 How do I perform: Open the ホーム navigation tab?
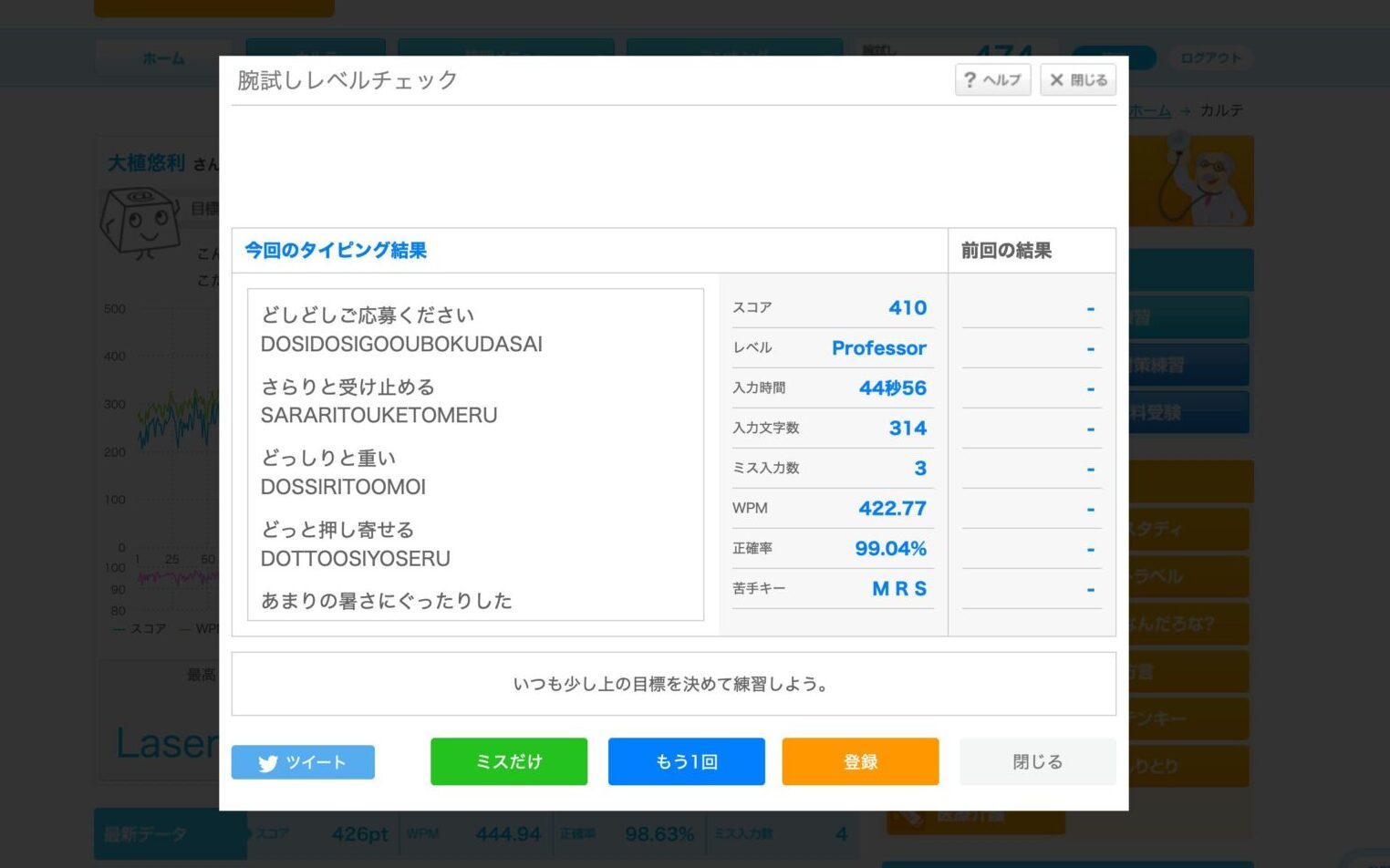tap(163, 58)
